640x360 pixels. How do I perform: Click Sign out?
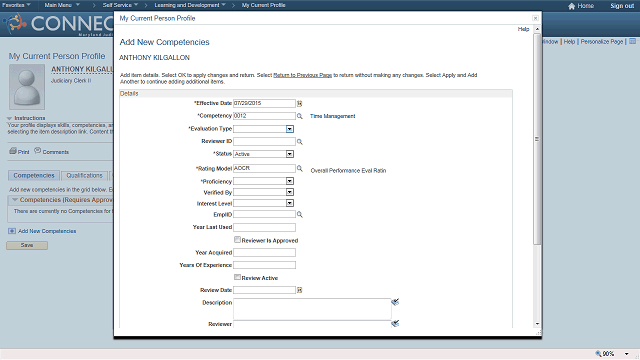pos(622,6)
